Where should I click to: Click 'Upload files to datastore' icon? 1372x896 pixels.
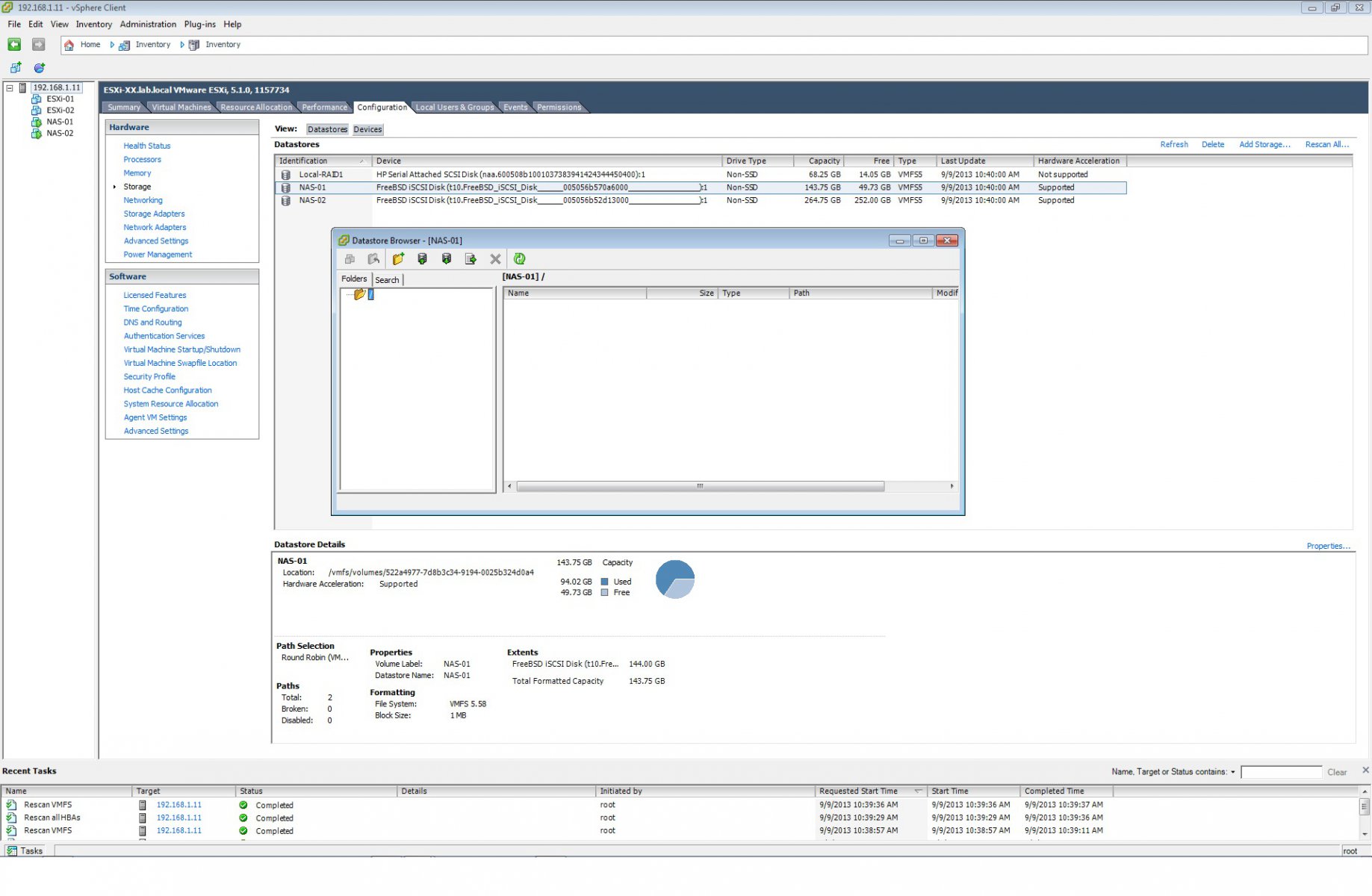click(422, 259)
